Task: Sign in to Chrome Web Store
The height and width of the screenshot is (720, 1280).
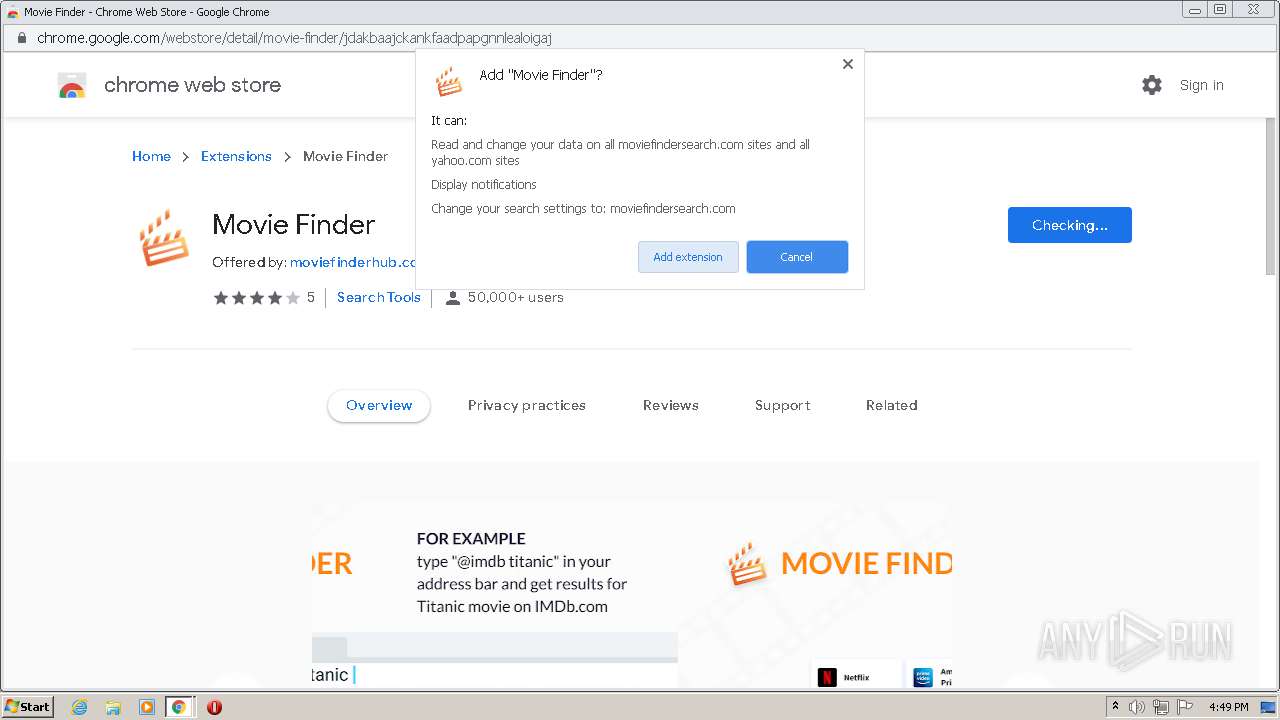Action: [x=1201, y=85]
